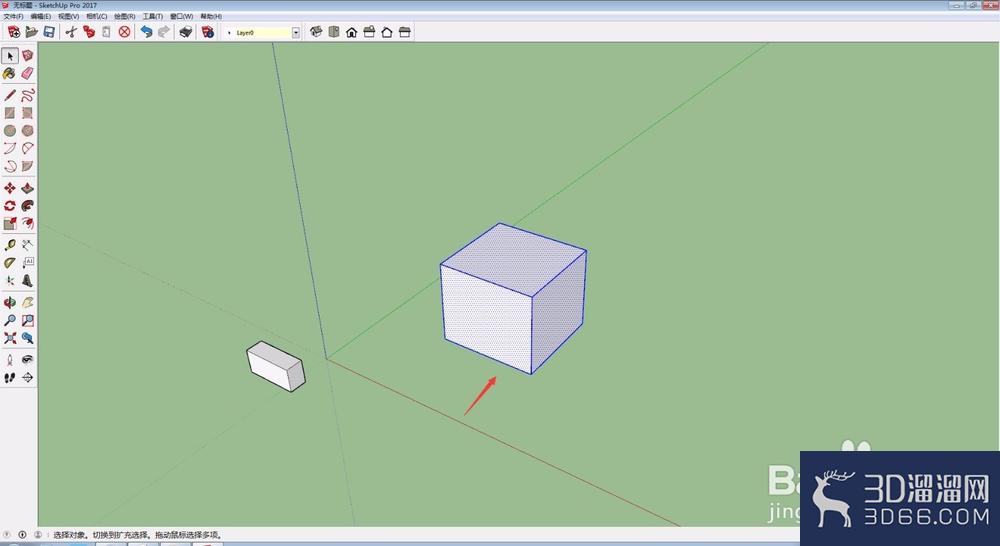Click the Paste clipboard icon

pyautogui.click(x=107, y=32)
